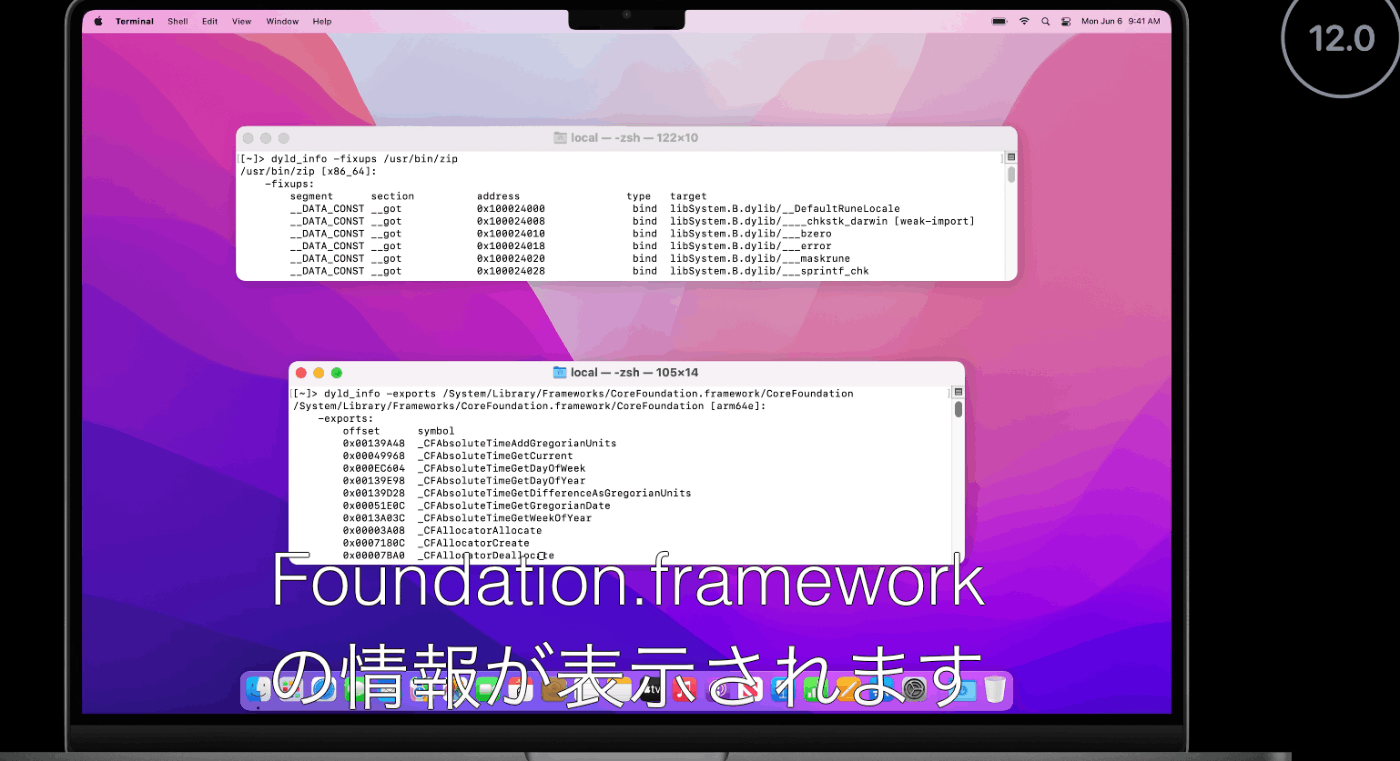Click the '/usr/bin/zip [x86_64]:' output line
This screenshot has width=1400, height=761.
pyautogui.click(x=308, y=172)
